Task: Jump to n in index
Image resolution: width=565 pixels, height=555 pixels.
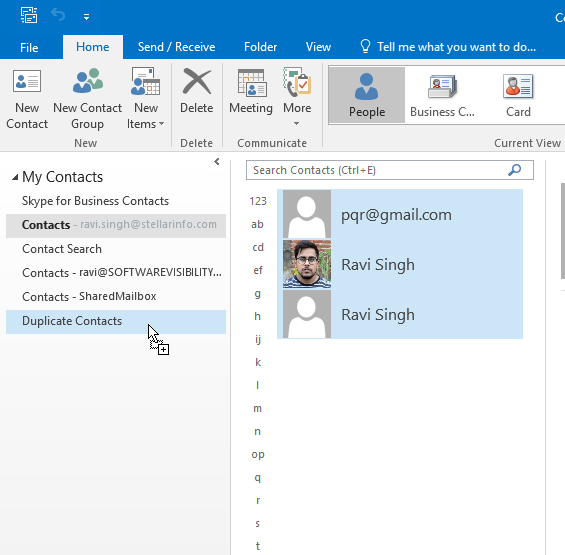Action: click(257, 431)
